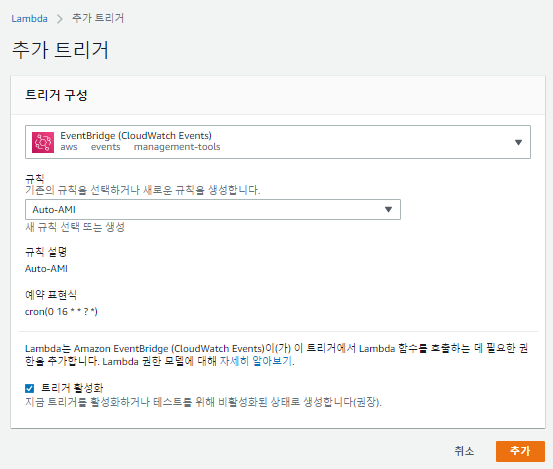The width and height of the screenshot is (553, 469).
Task: Click the 예약 표현식 label
Action: coord(51,294)
